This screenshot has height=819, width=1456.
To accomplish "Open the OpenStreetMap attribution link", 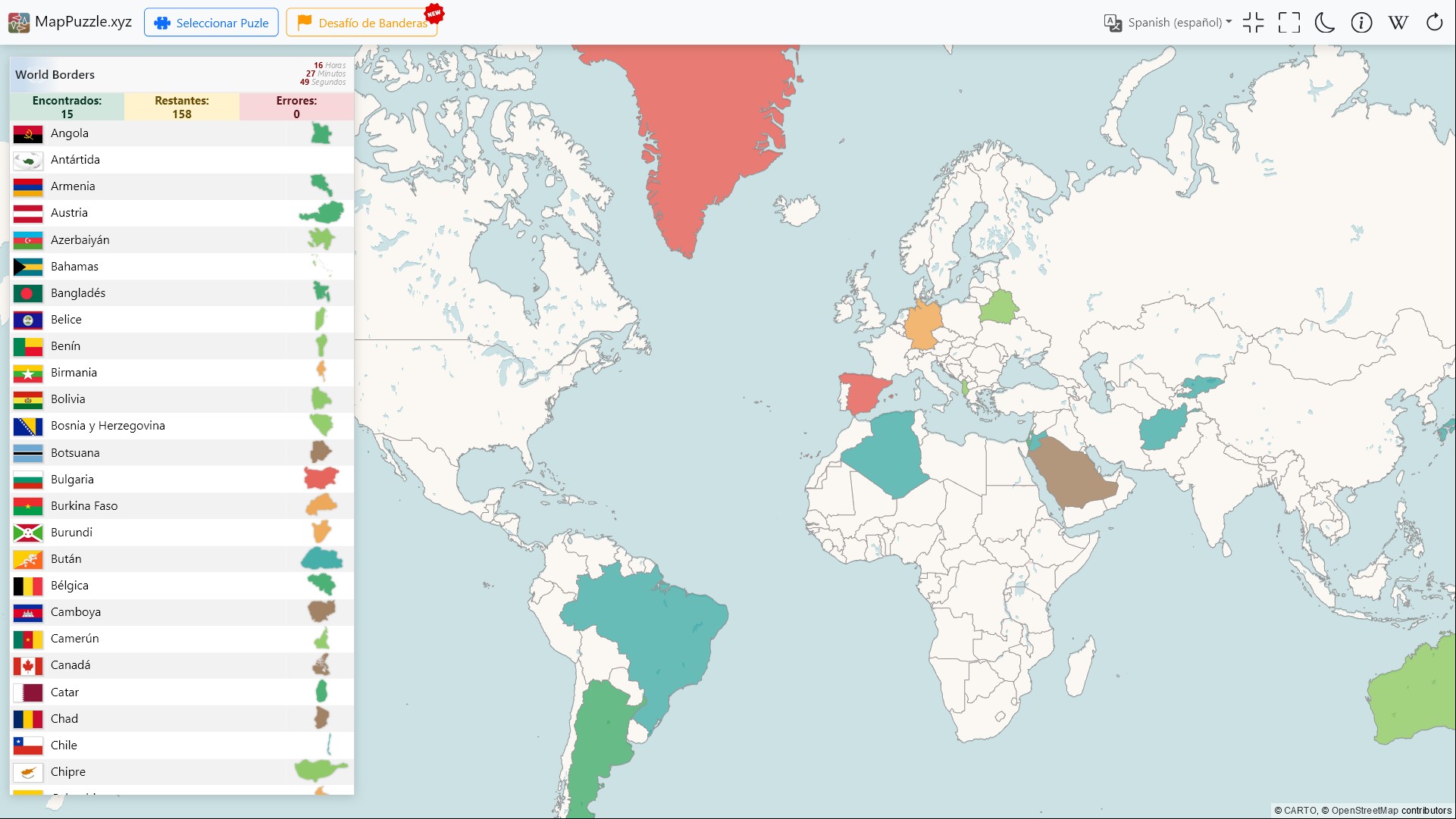I will 1364,811.
